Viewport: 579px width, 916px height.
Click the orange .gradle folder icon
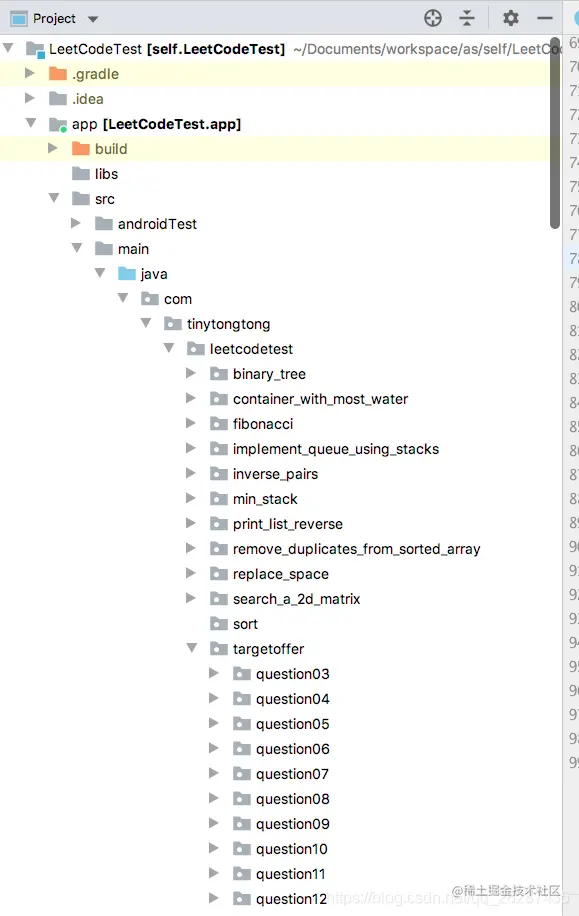click(x=58, y=74)
